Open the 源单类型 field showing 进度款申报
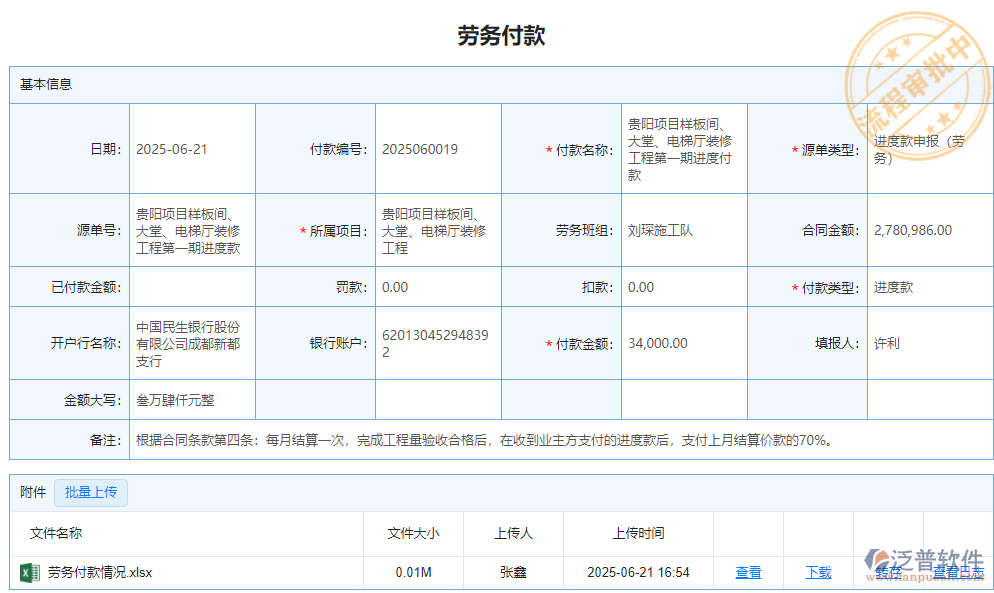The image size is (994, 593). click(926, 150)
